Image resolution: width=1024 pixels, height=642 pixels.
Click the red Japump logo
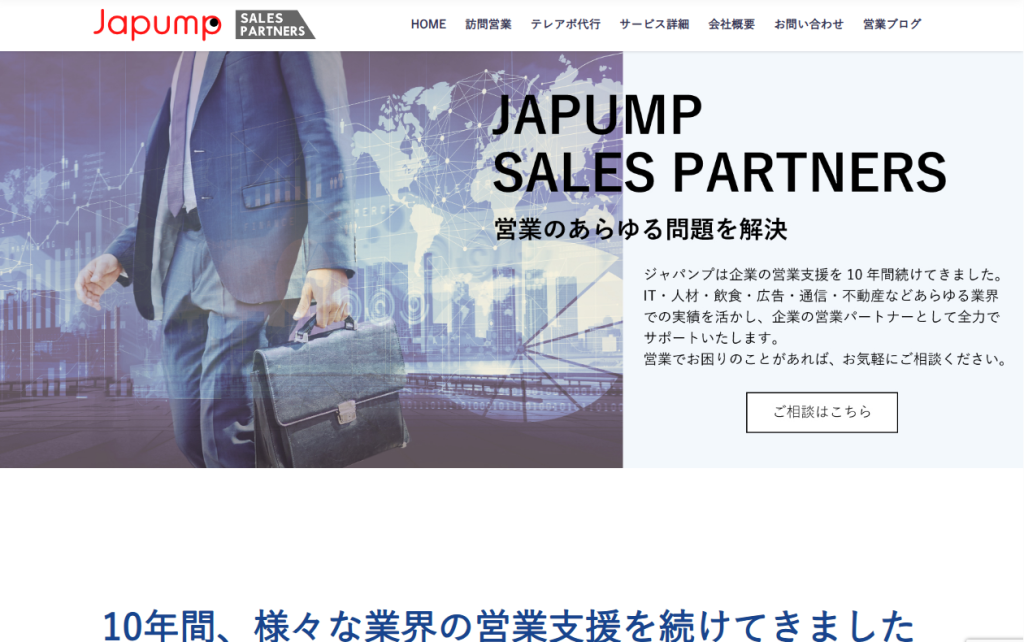157,25
